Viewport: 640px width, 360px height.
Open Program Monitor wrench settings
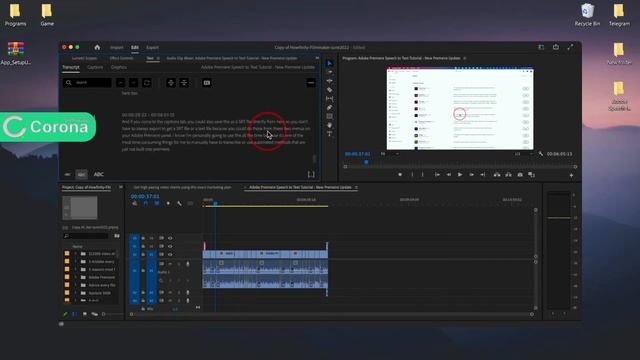[x=541, y=154]
